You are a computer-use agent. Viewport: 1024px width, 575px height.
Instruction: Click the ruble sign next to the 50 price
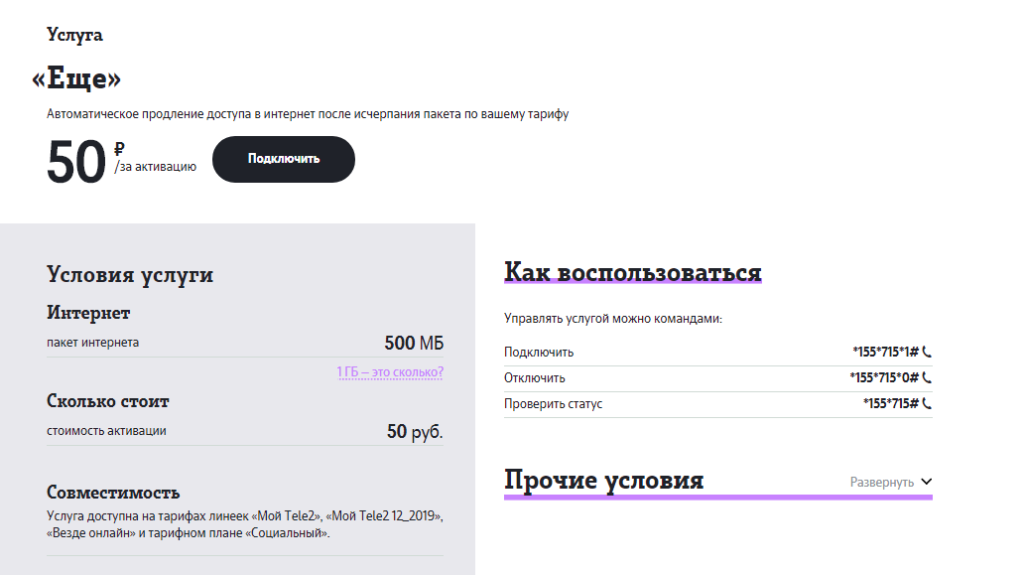click(120, 148)
